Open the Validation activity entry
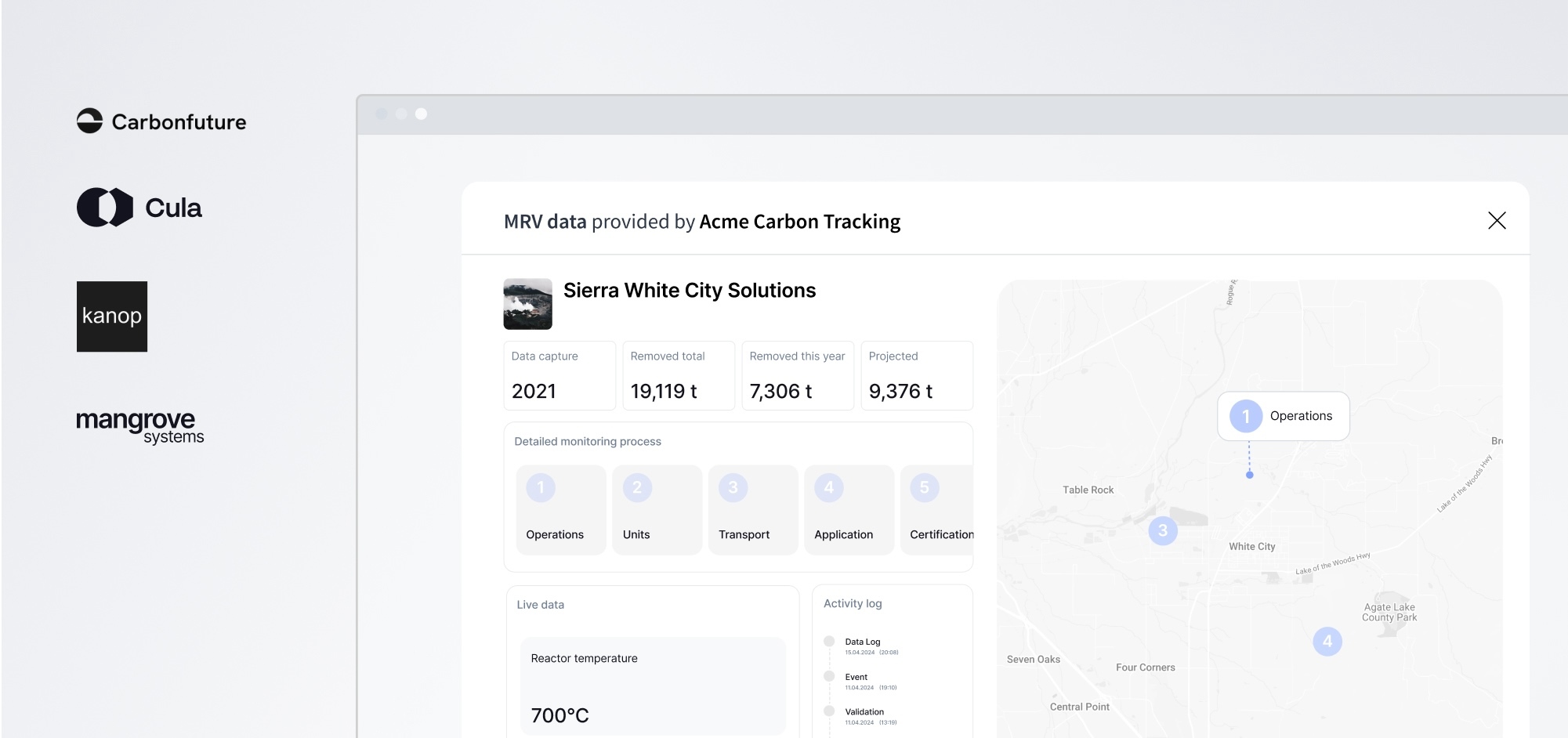 [x=862, y=716]
